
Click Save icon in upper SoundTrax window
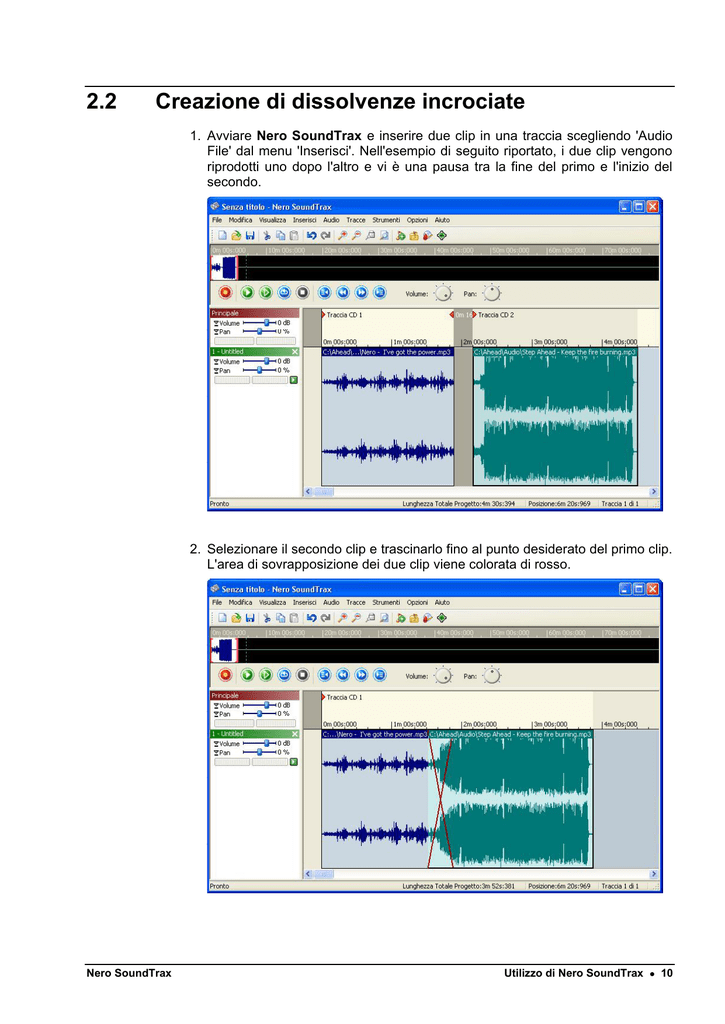250,236
